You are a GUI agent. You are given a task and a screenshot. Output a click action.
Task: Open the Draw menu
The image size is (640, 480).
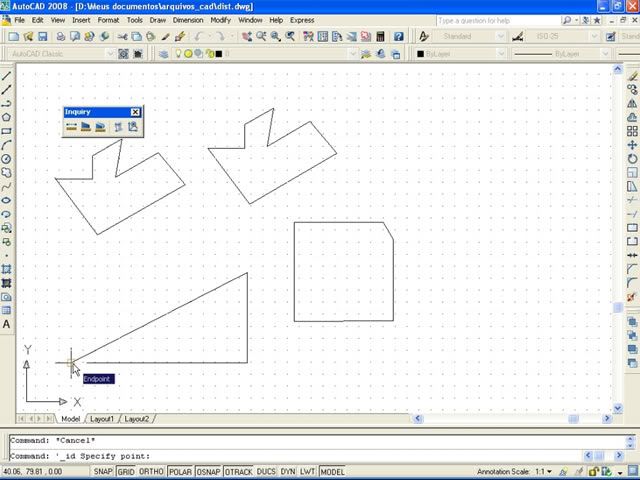click(158, 20)
